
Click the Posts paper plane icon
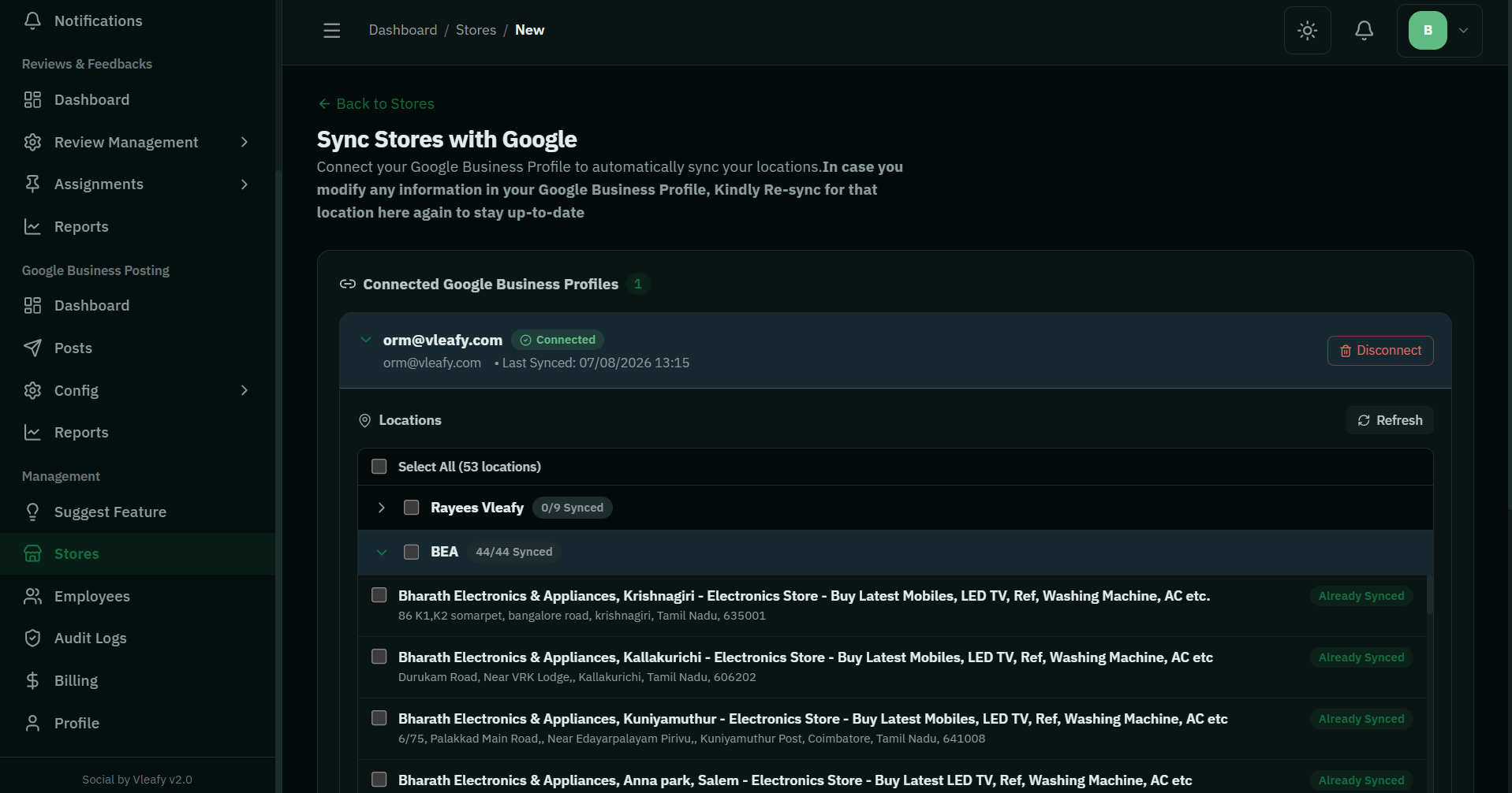pyautogui.click(x=32, y=348)
